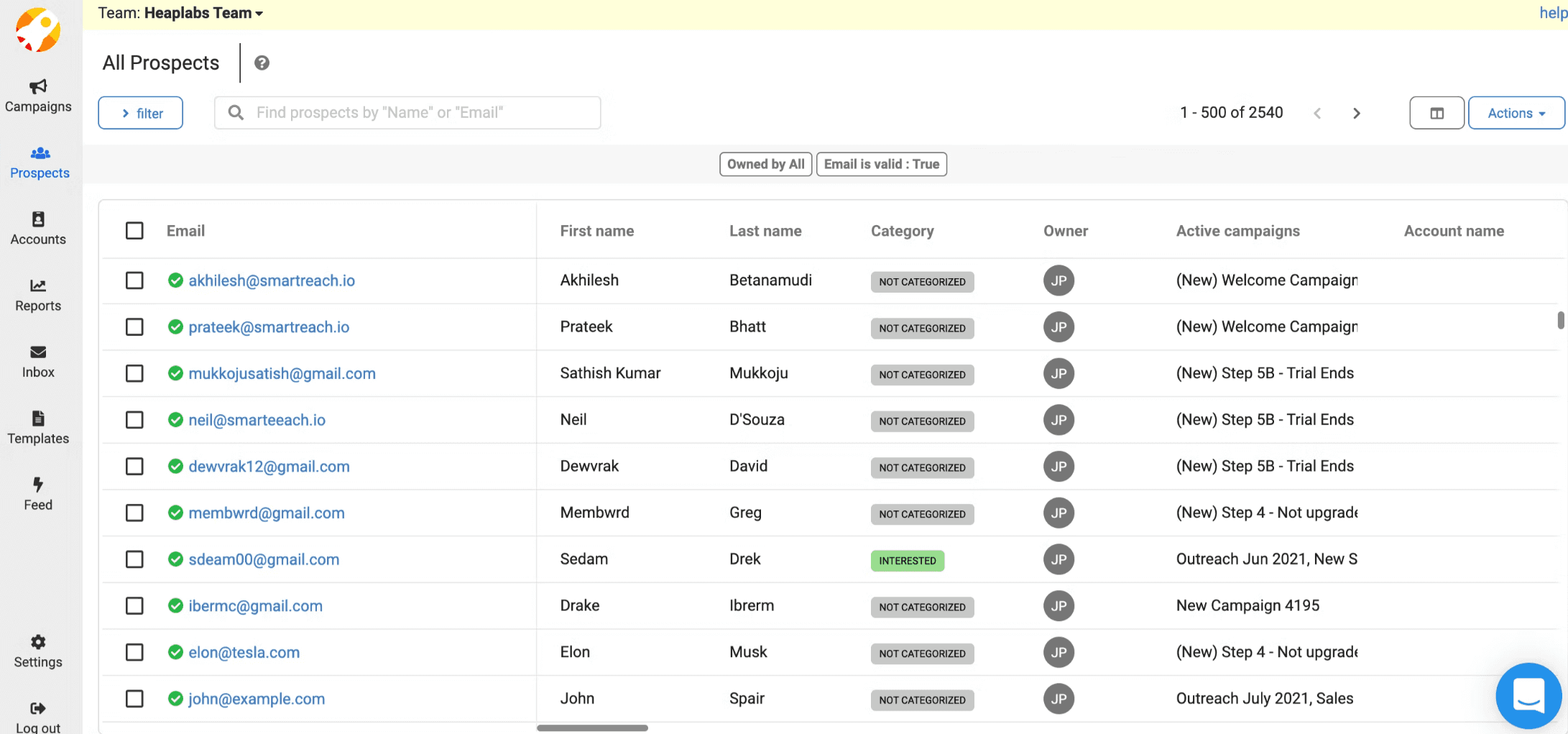Image resolution: width=1568 pixels, height=734 pixels.
Task: Click Outreach July 2021, Sales cell
Action: point(1265,699)
